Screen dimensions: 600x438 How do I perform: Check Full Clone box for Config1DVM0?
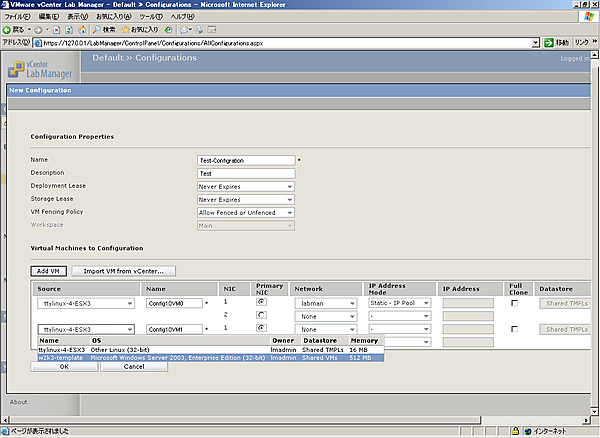[x=513, y=302]
